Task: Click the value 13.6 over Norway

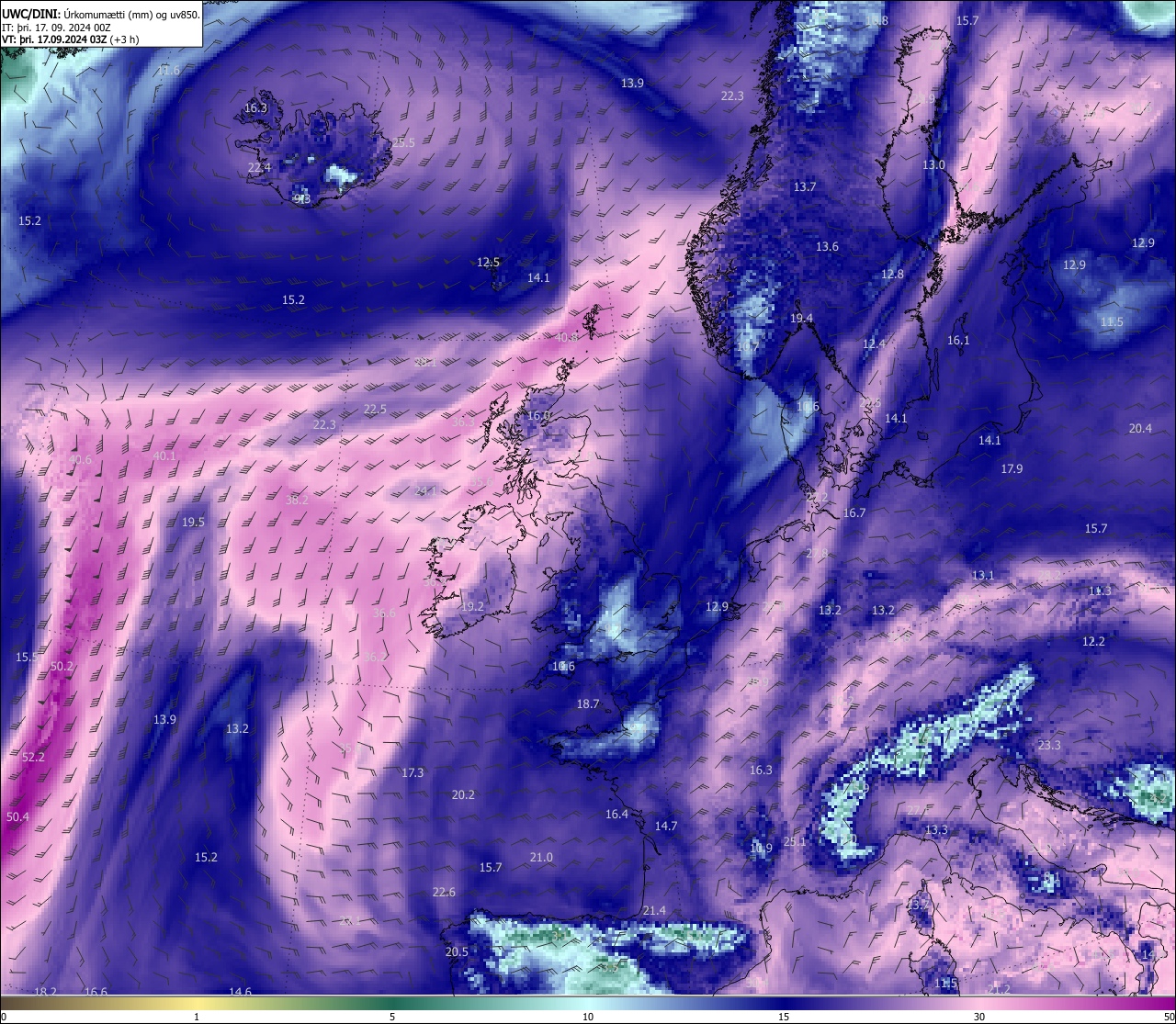Action: [x=827, y=246]
